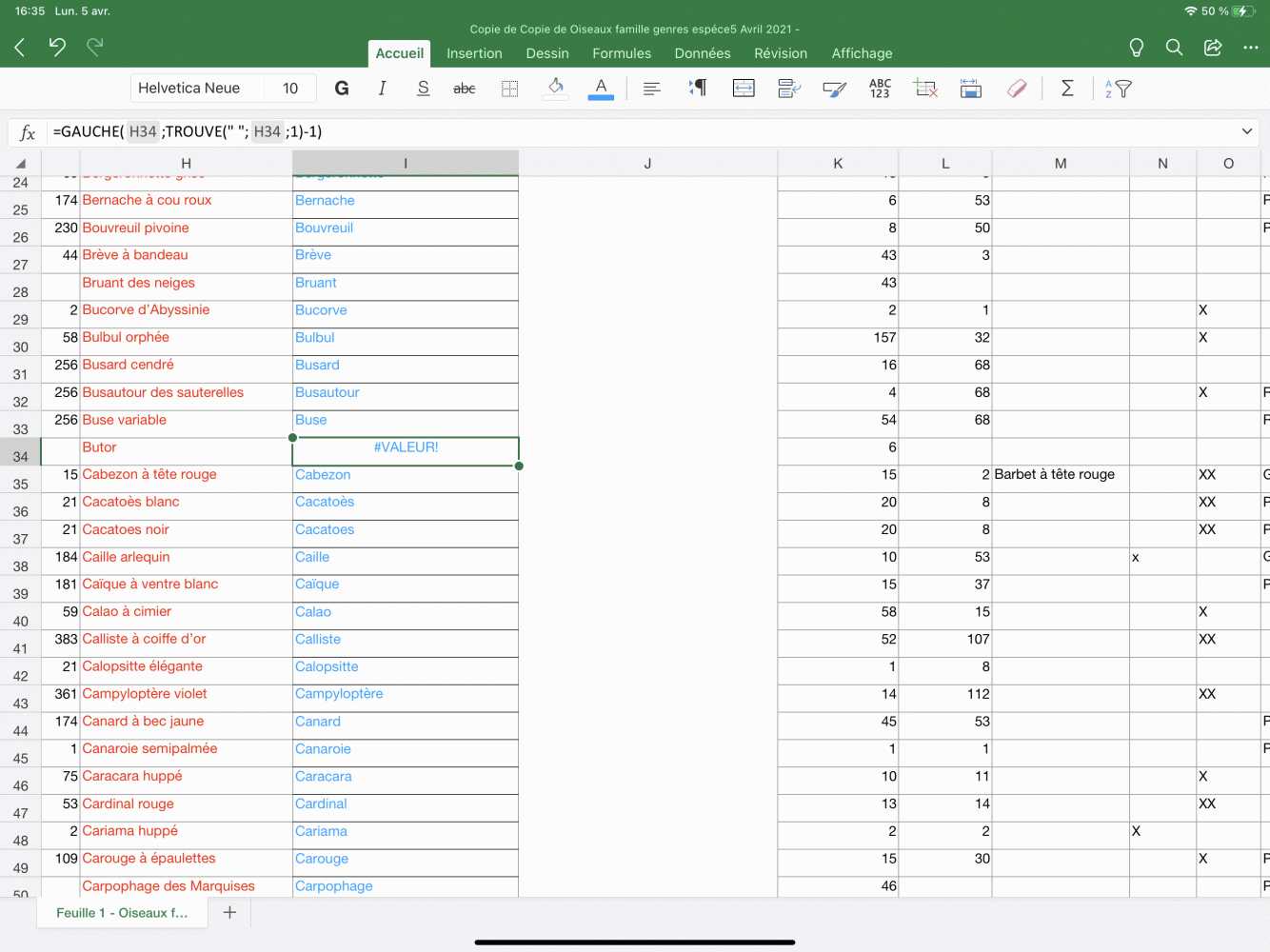Open the font size 10 dropdown
The width and height of the screenshot is (1270, 952).
tap(290, 89)
